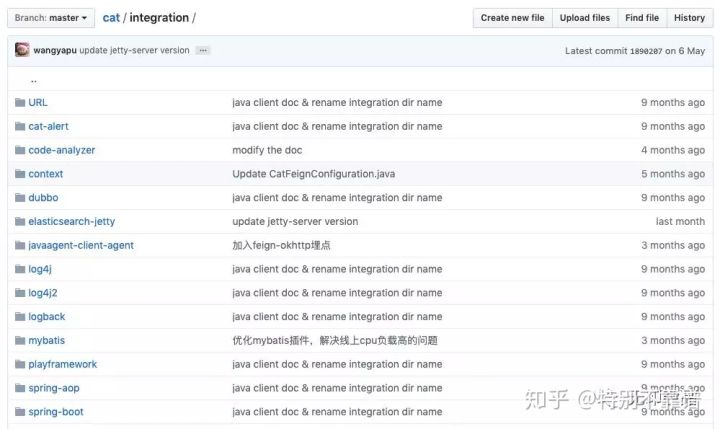Open the dubbo row's 'java client doc' commit message
The image size is (720, 429).
tap(337, 198)
